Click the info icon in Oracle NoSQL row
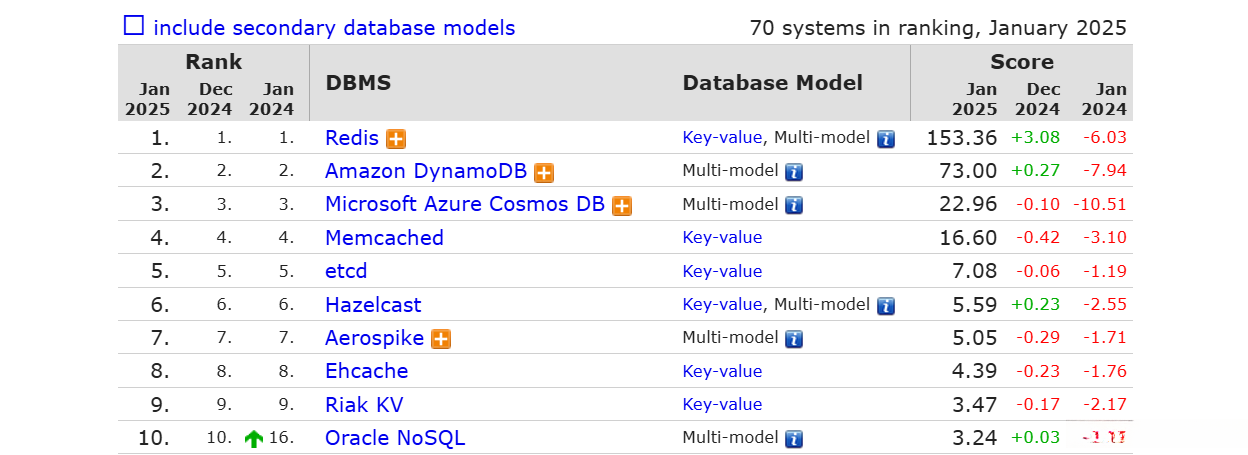 coord(794,439)
